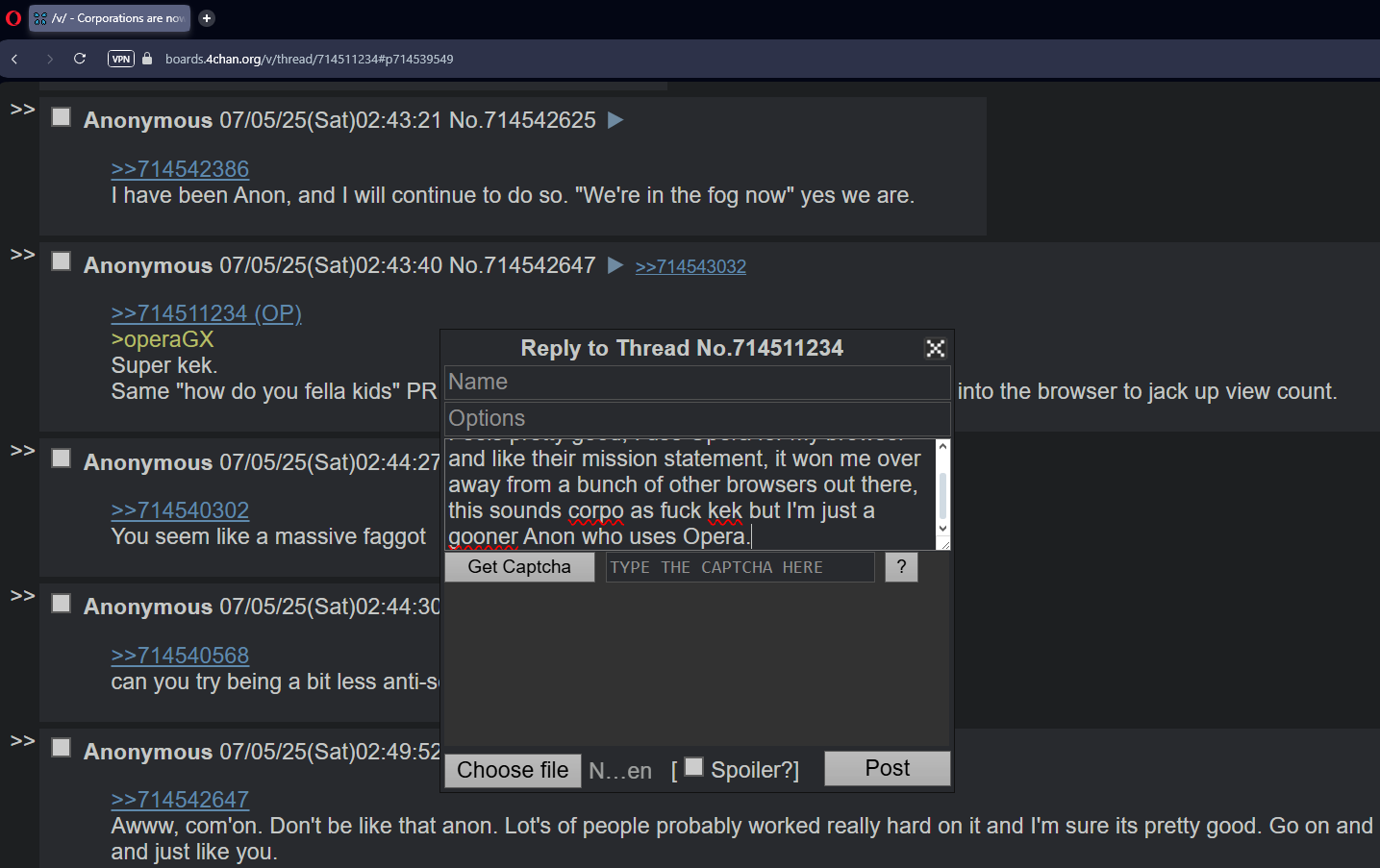The width and height of the screenshot is (1380, 868).
Task: Hide the 02:44:27 post using >> toggle
Action: (x=22, y=451)
